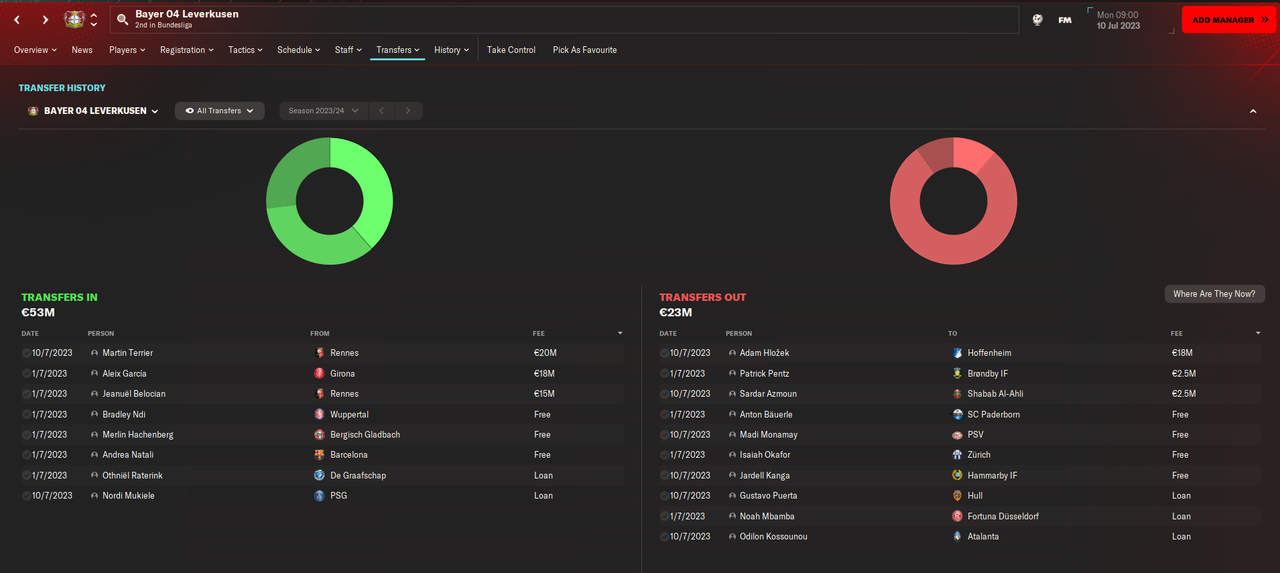Open Nordi Mukiele's player link
Image resolution: width=1280 pixels, height=573 pixels.
(x=129, y=496)
